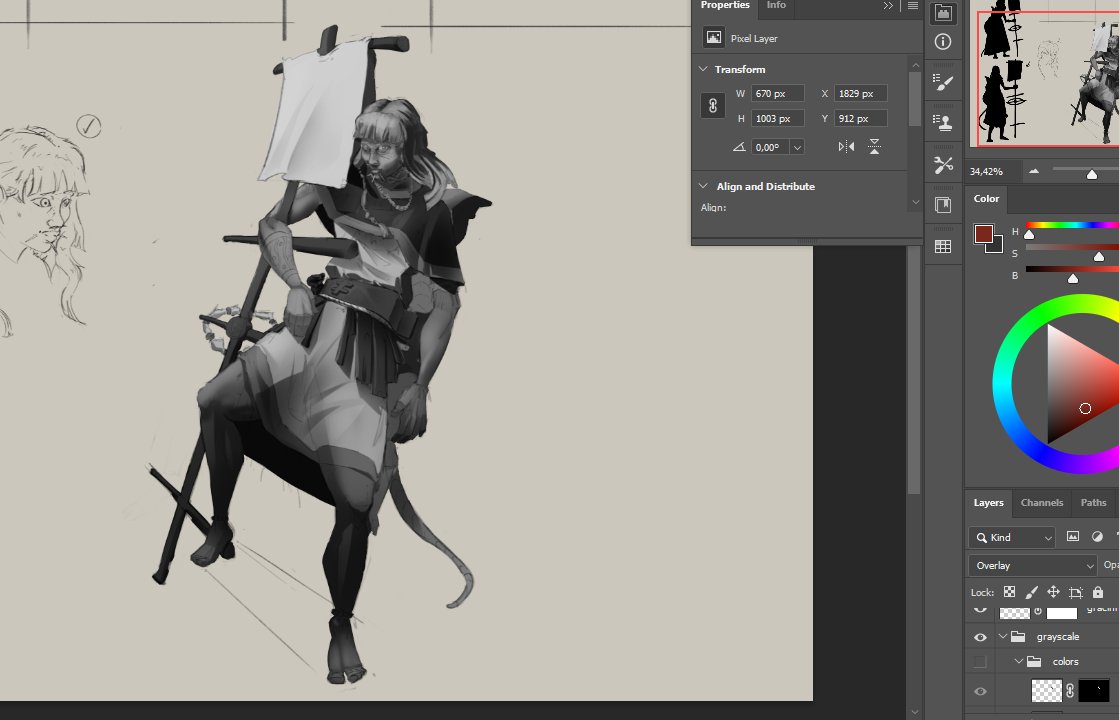The height and width of the screenshot is (720, 1119).
Task: Open the Clone Source stamp panel icon
Action: coord(942,121)
